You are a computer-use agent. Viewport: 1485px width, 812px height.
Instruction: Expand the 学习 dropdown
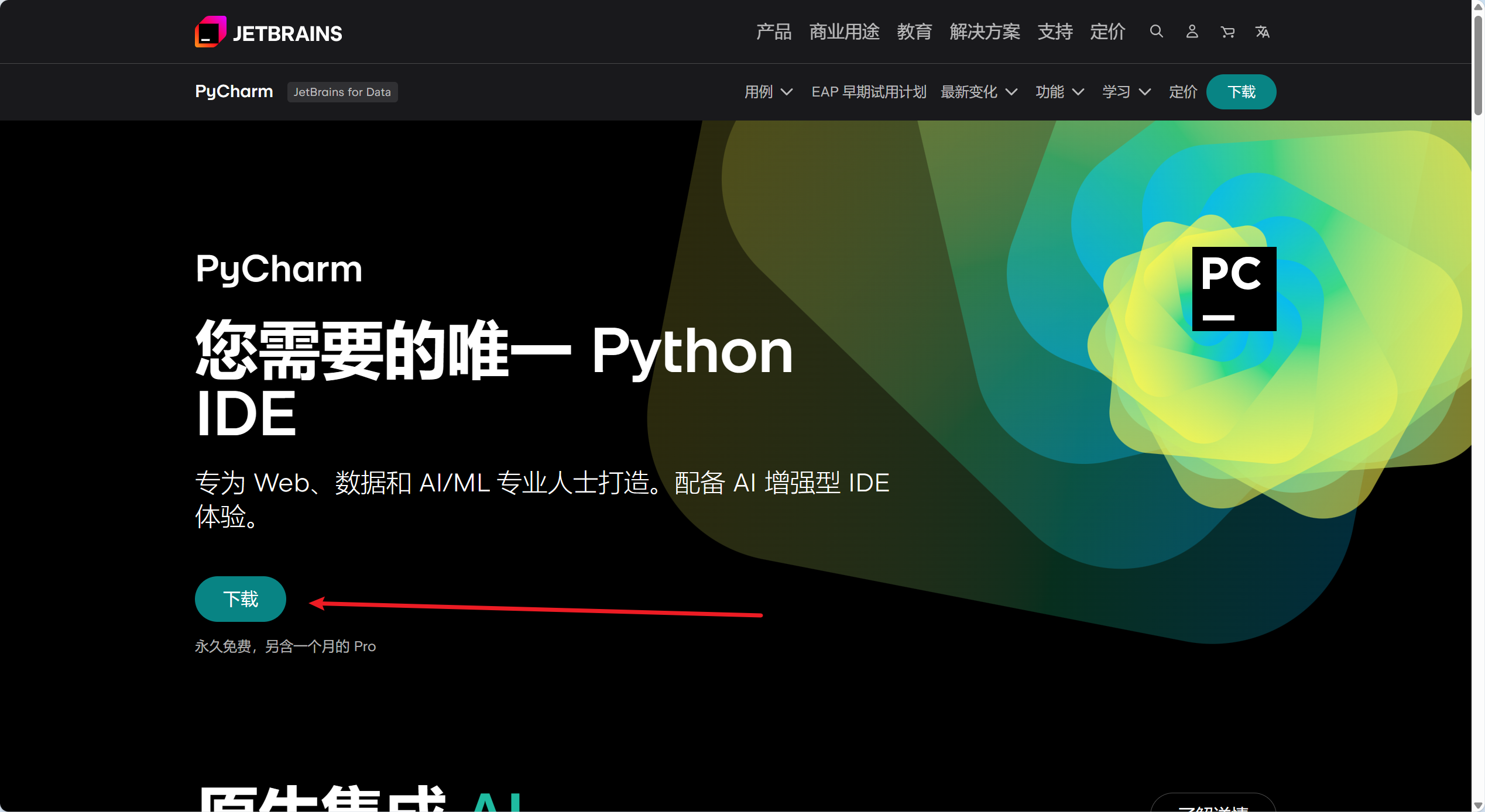point(1126,92)
